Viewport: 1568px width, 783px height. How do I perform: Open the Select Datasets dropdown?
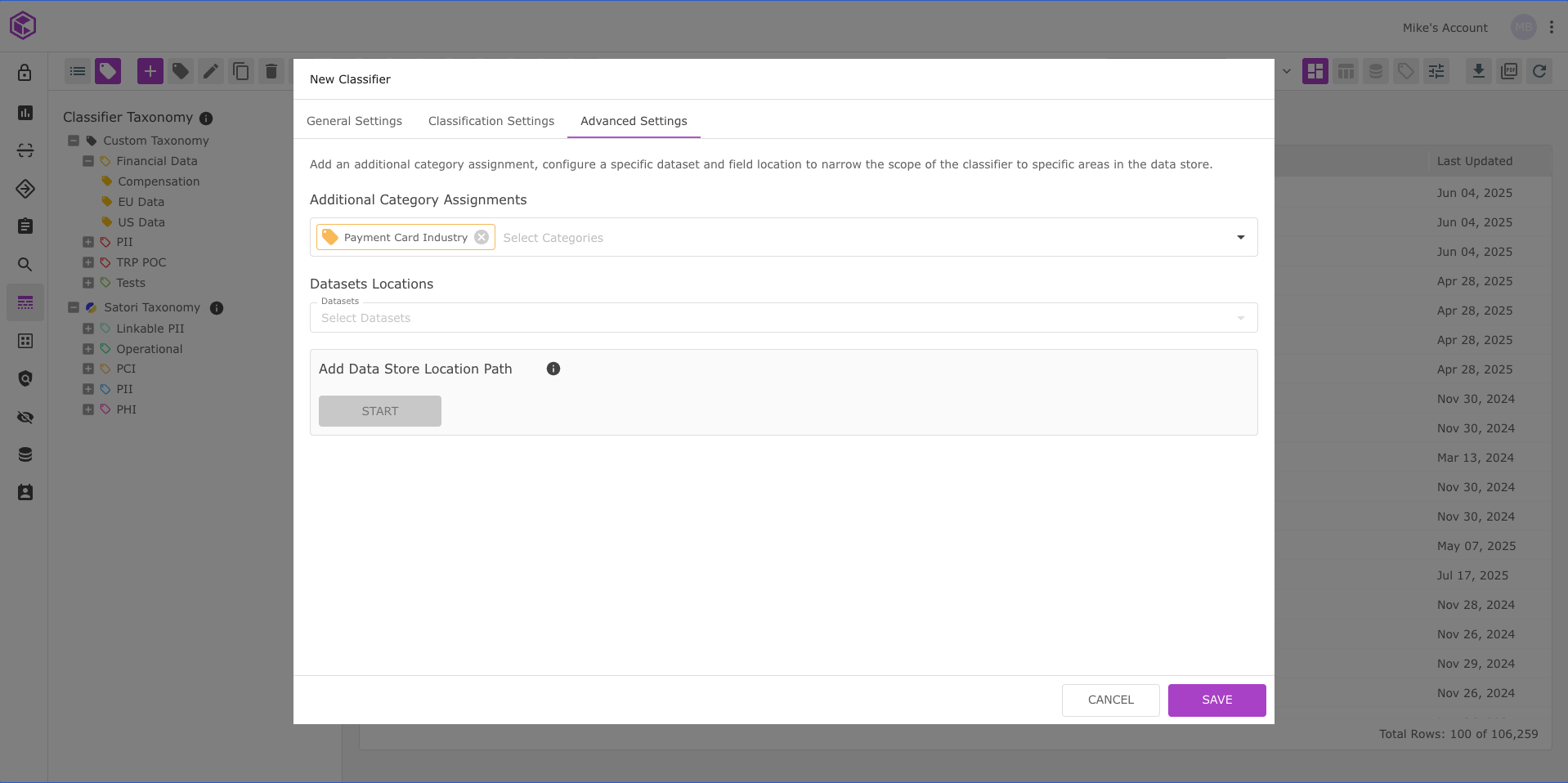(x=782, y=318)
